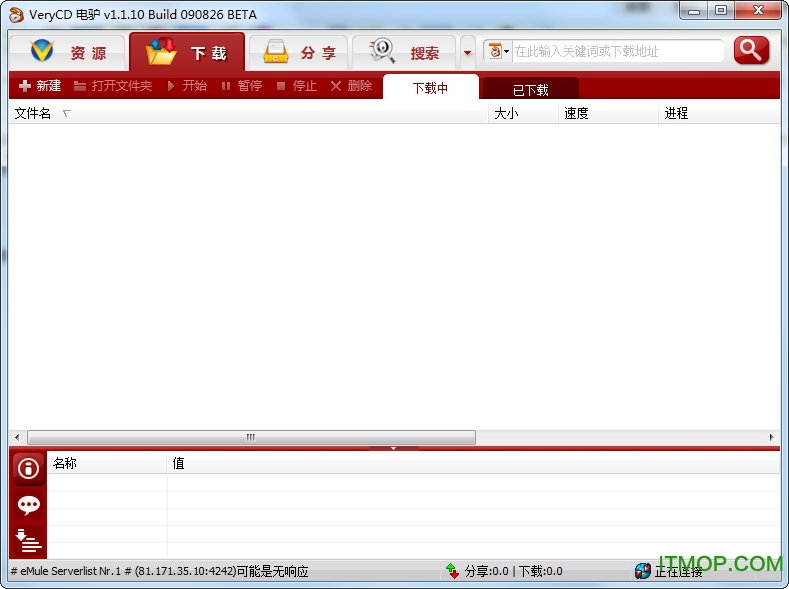This screenshot has width=789, height=589.
Task: Click the red magnifier search button
Action: [x=751, y=50]
